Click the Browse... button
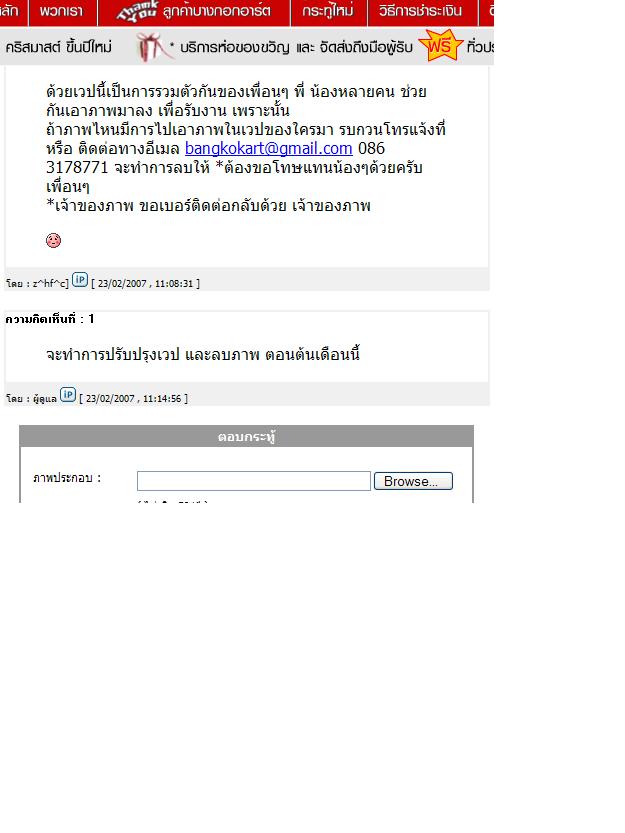This screenshot has width=625, height=833. (x=413, y=481)
